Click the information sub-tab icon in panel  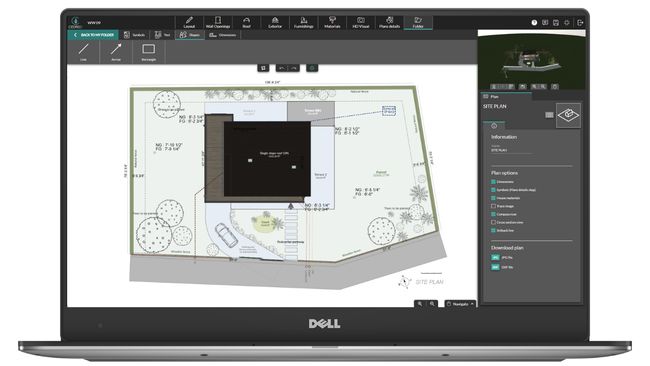pyautogui.click(x=494, y=126)
